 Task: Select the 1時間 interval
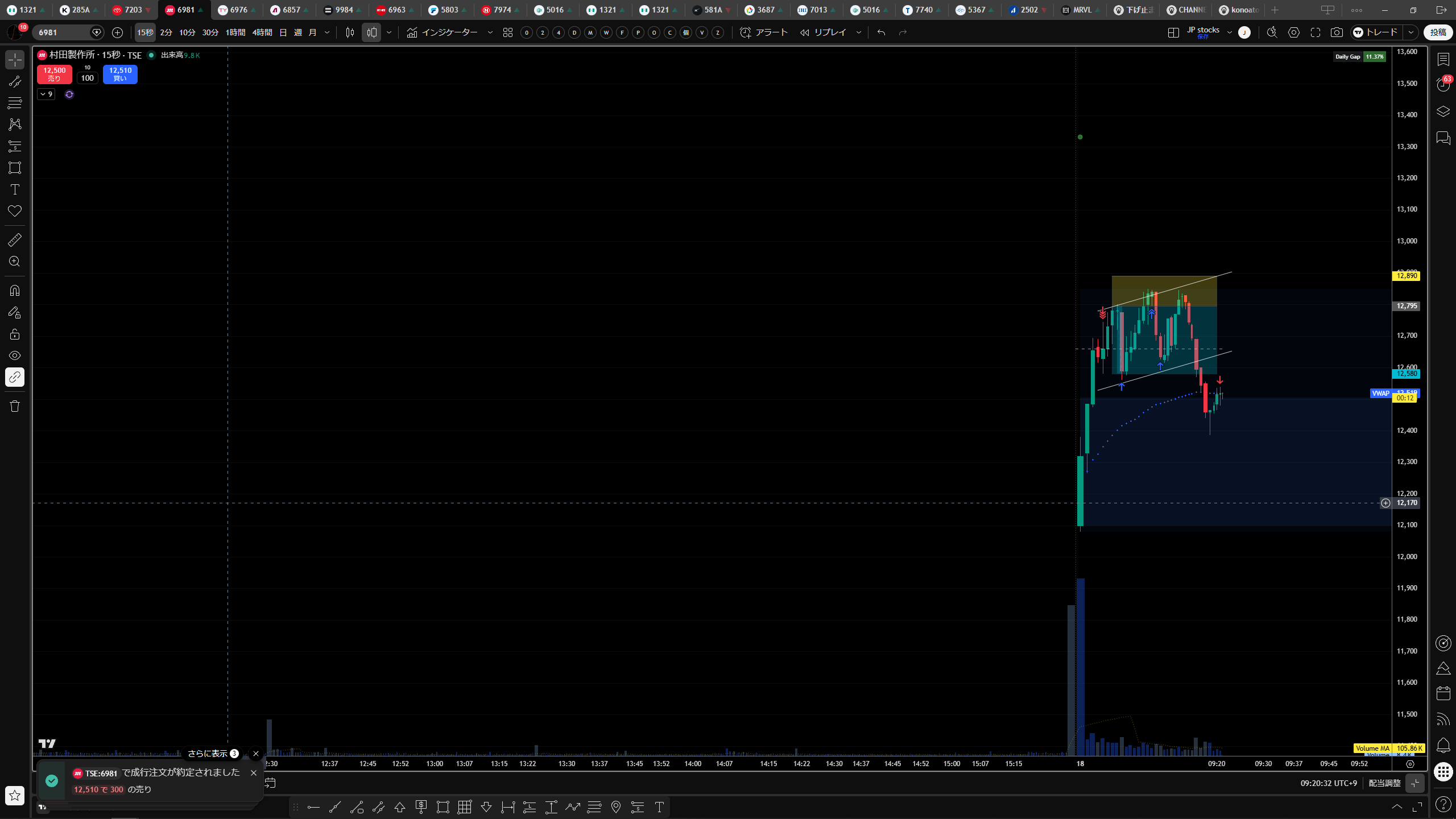click(x=235, y=33)
